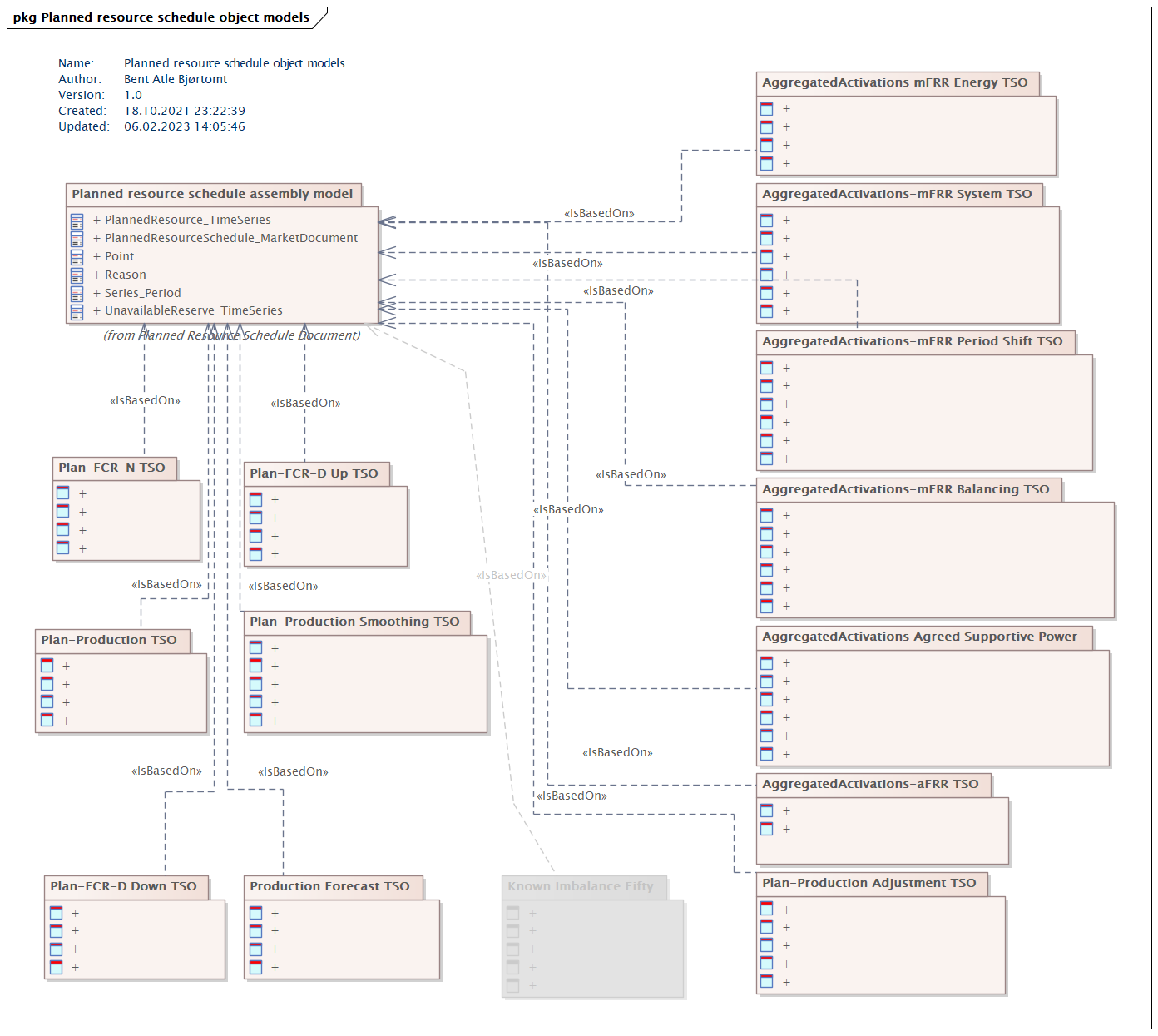Select the Plan-FCR-D Down TSO package title
This screenshot has height=1036, width=1158.
click(x=123, y=886)
